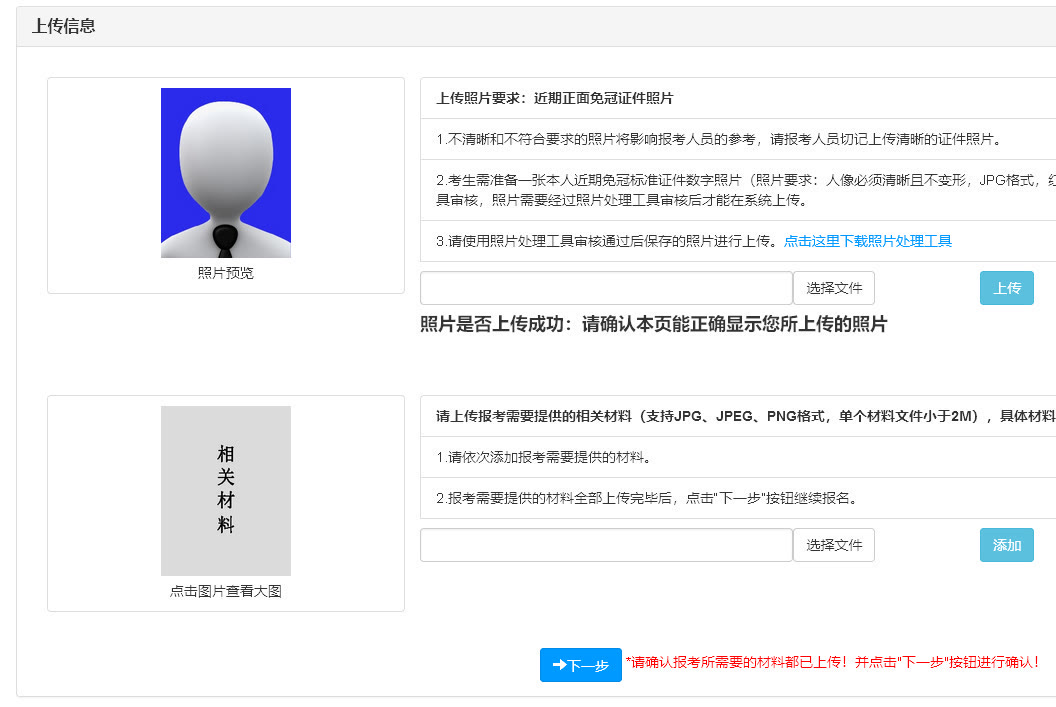Click the 照片是否上传成功 confirmation heading

click(x=653, y=324)
